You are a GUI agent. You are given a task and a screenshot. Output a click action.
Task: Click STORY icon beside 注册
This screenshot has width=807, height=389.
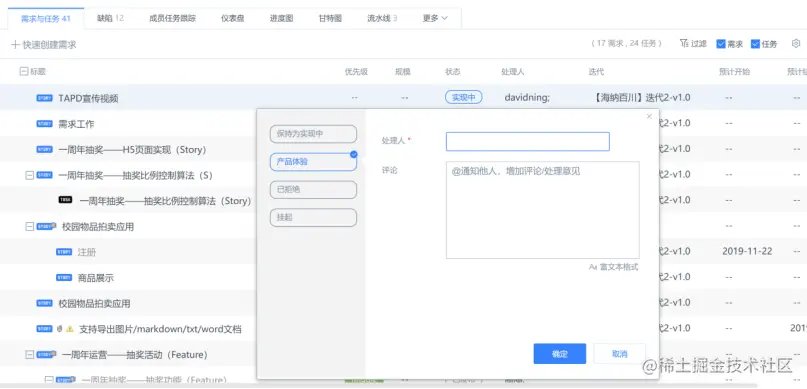click(64, 252)
